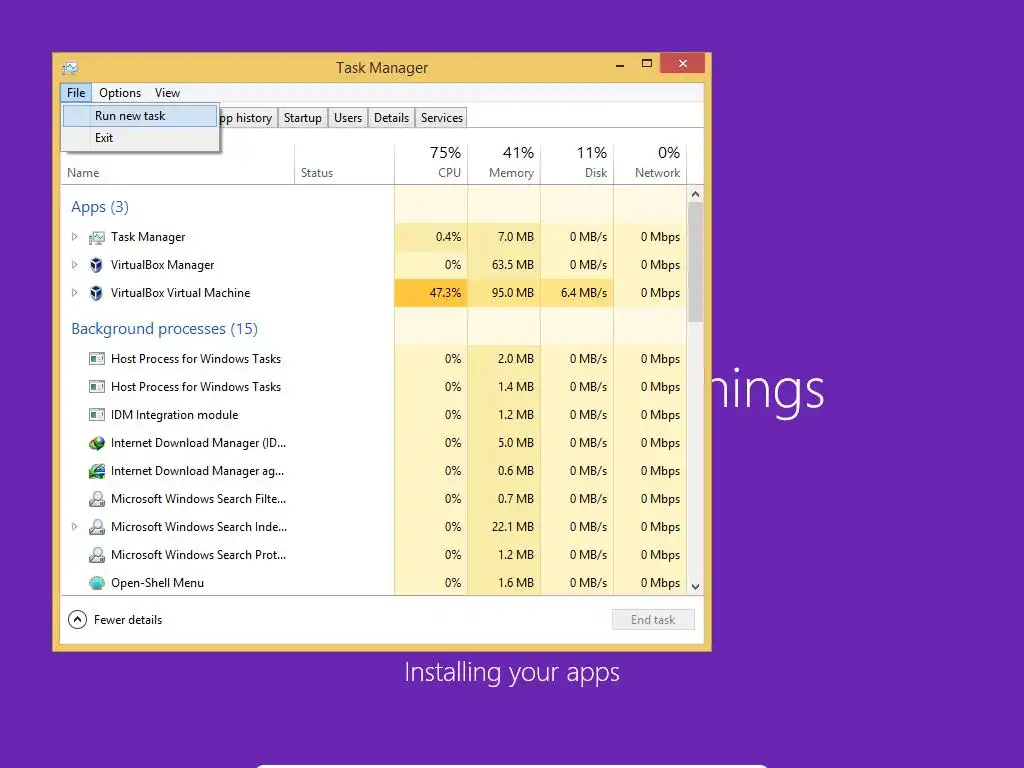The width and height of the screenshot is (1024, 768).
Task: Expand the Task Manager app row
Action: tap(74, 236)
